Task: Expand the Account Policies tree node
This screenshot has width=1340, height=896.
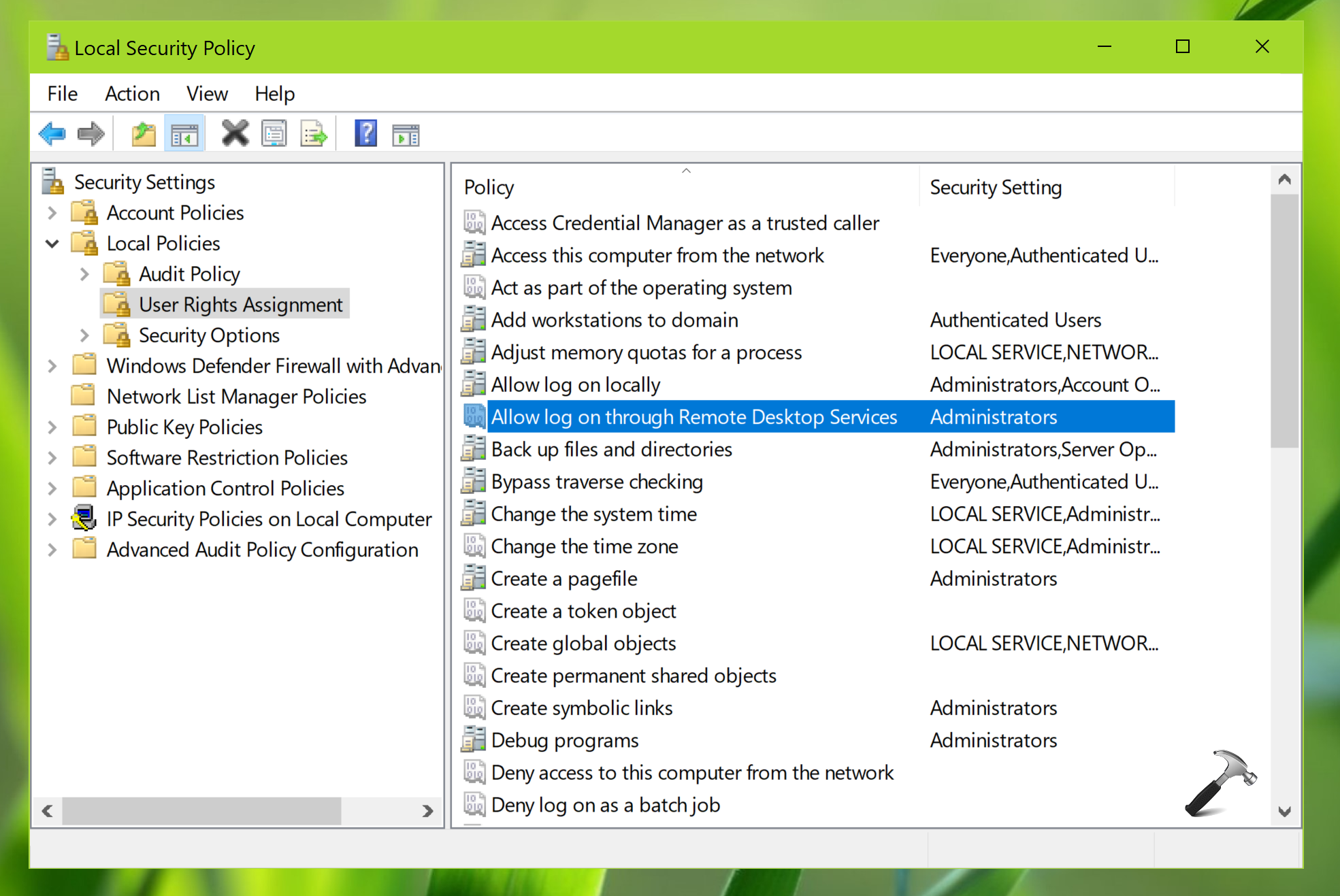Action: 52,213
